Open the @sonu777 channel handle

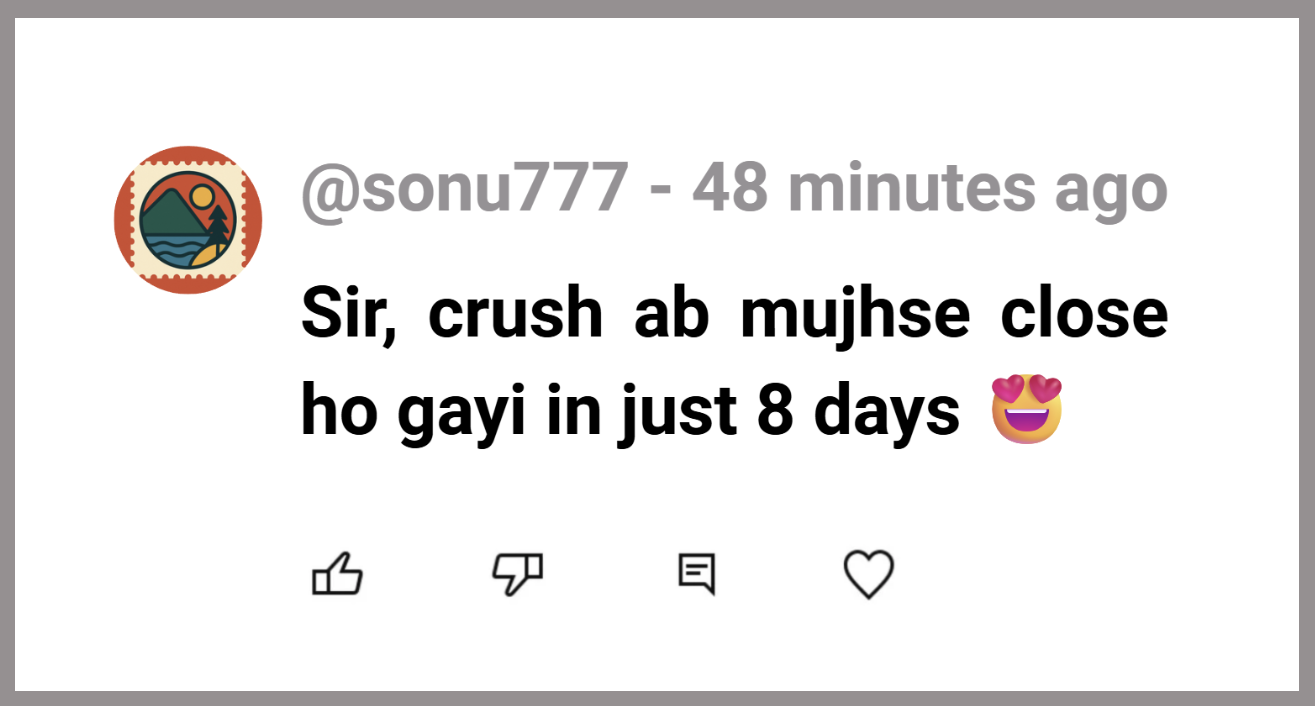pos(465,188)
